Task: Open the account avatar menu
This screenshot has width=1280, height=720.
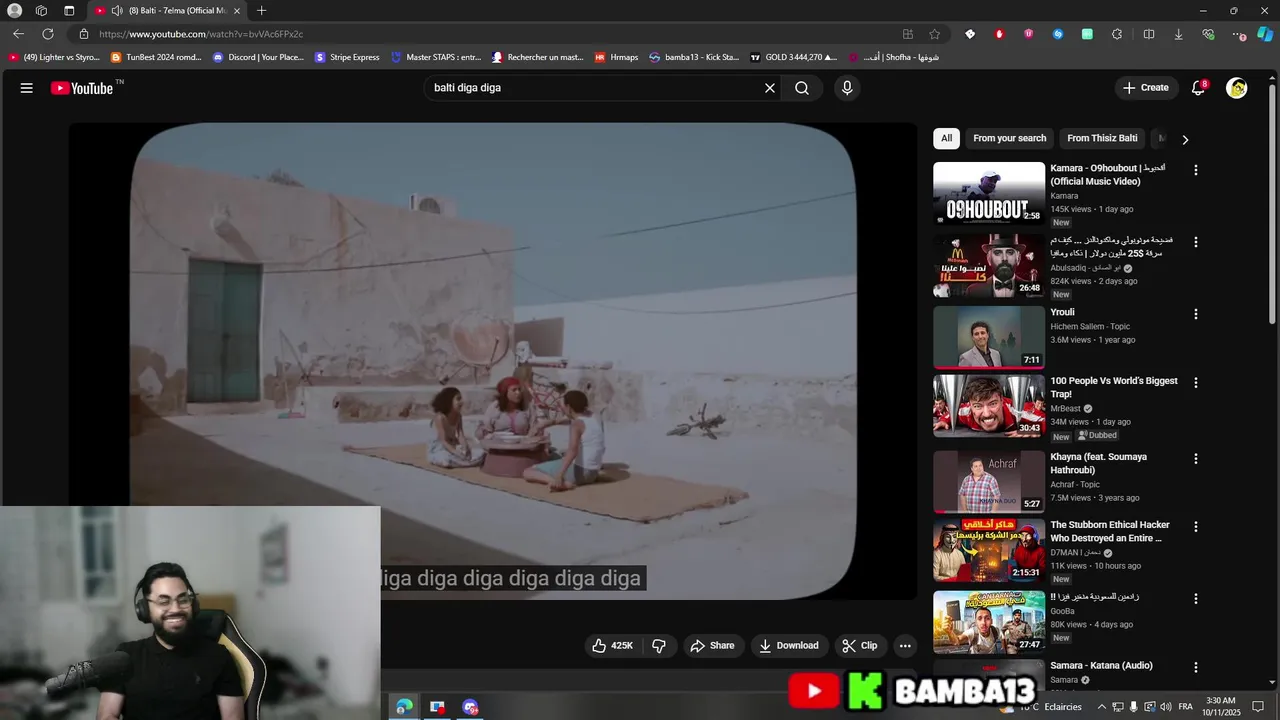Action: (1237, 88)
